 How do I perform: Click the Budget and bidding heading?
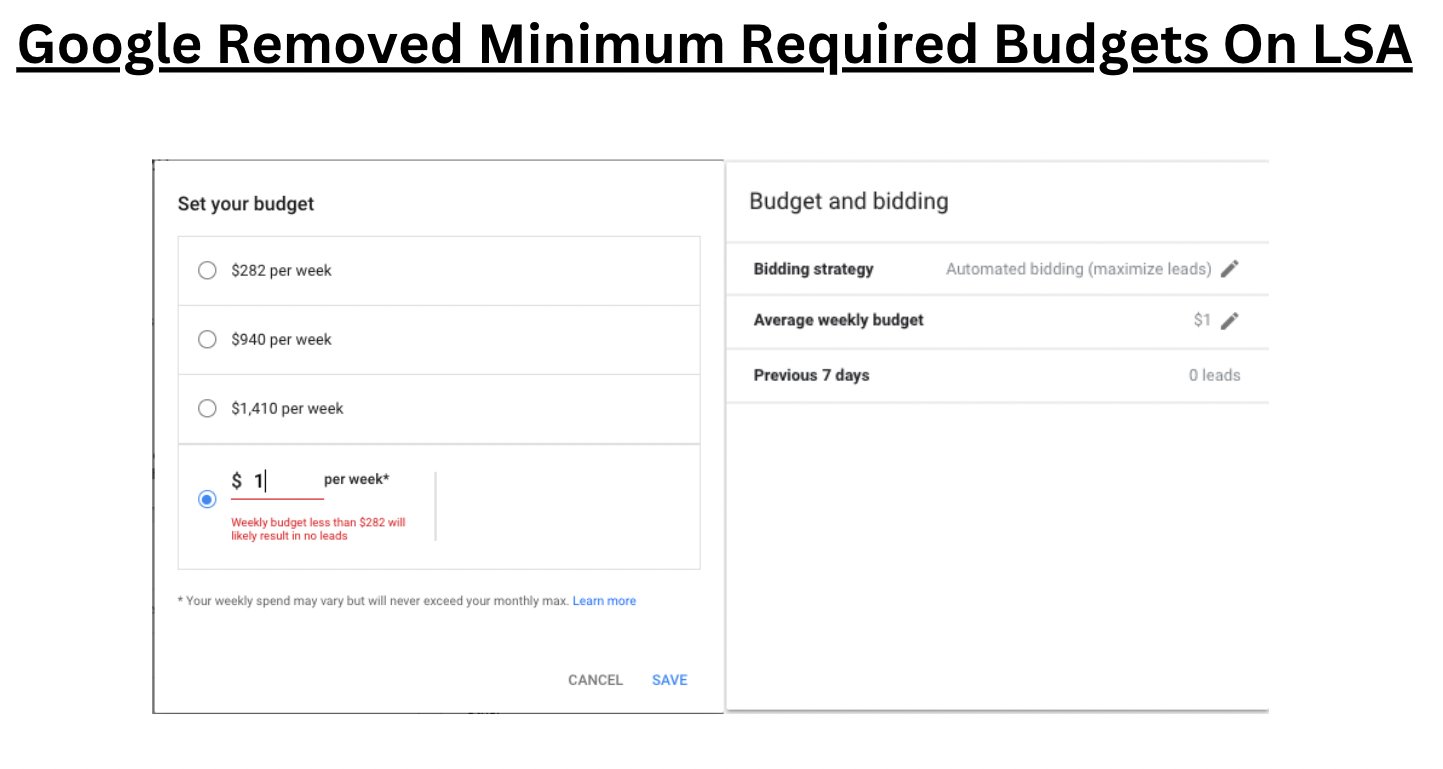pyautogui.click(x=848, y=200)
